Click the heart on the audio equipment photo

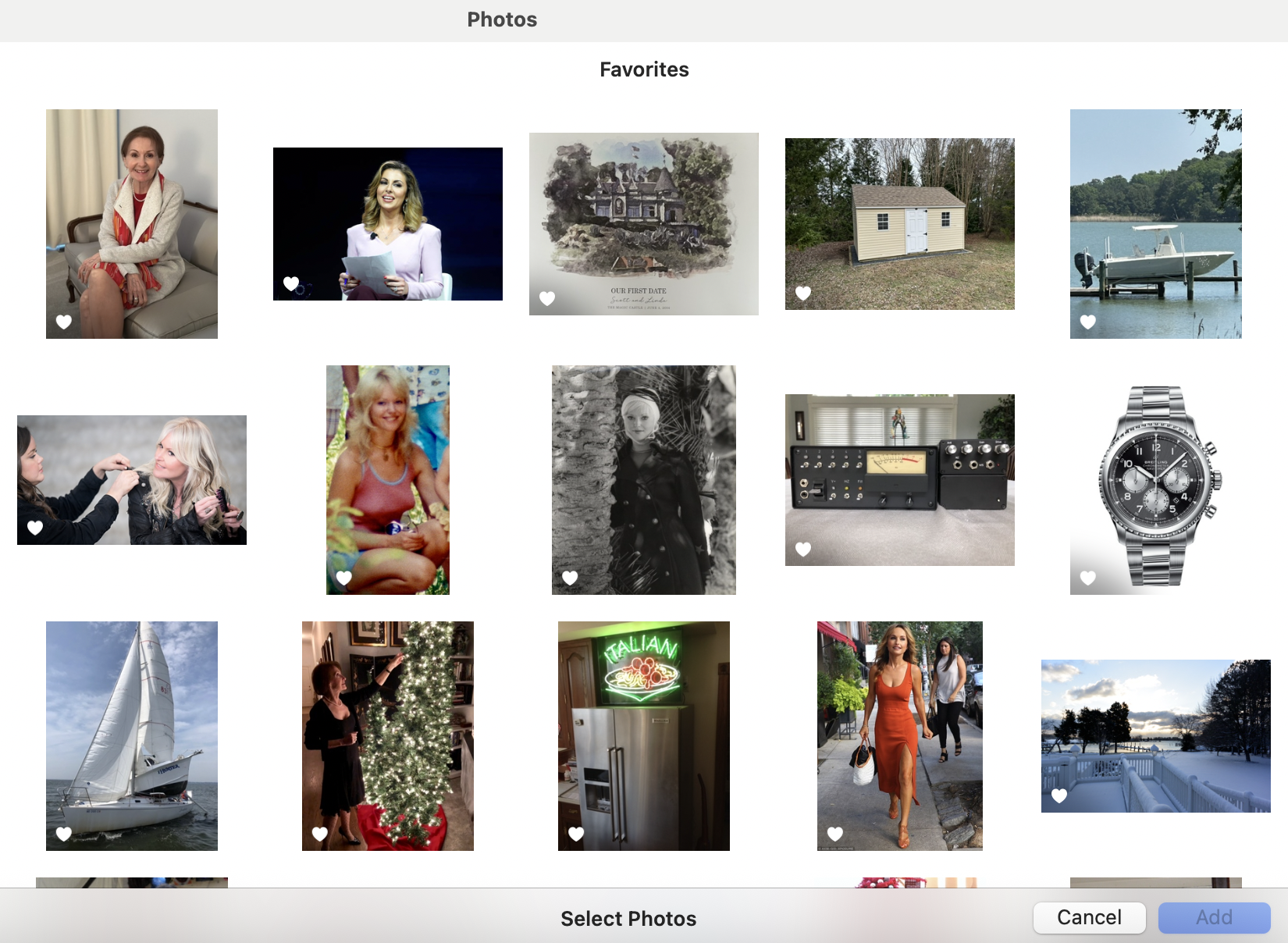click(803, 549)
